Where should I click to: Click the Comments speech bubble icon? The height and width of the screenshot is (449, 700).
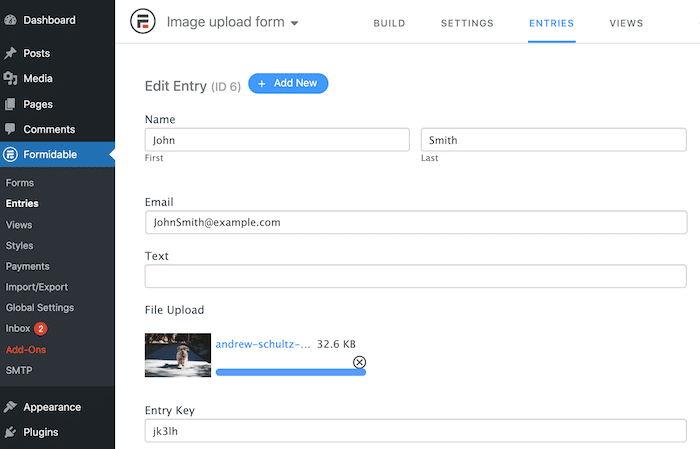click(x=10, y=129)
